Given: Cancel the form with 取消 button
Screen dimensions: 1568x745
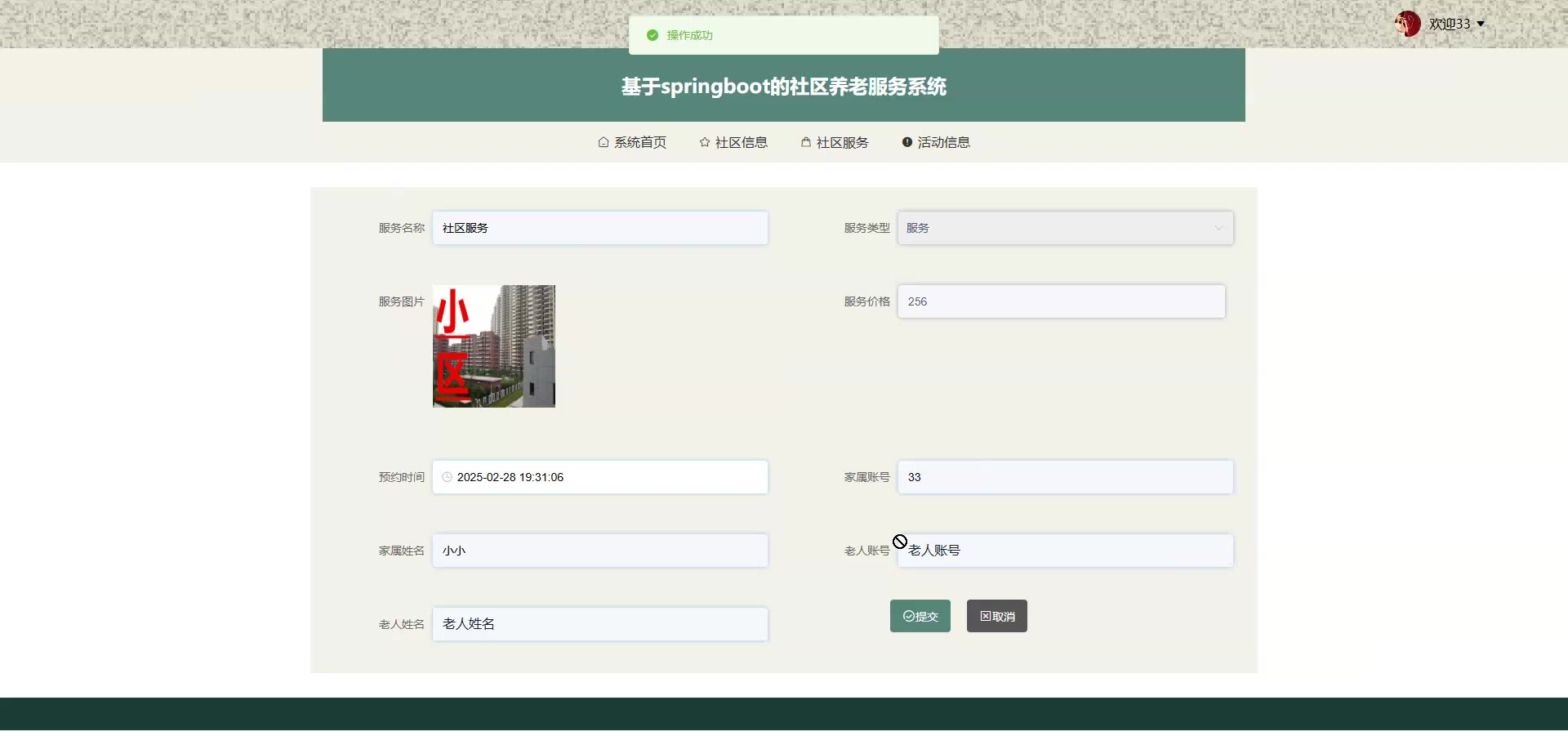Looking at the screenshot, I should click(997, 616).
